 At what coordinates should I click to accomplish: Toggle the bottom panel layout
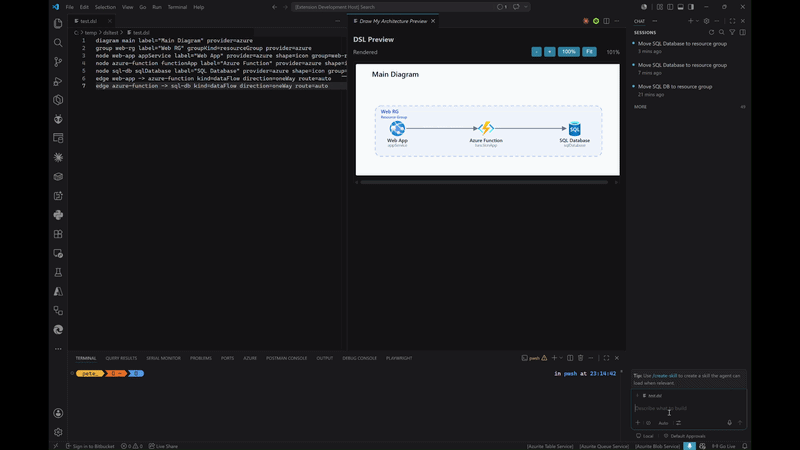[x=680, y=7]
